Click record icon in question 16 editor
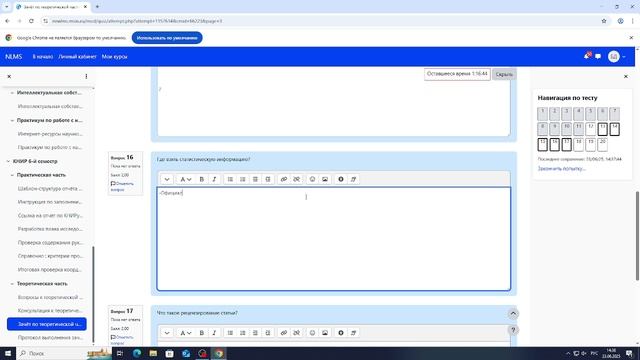Viewport: 640px width, 360px height. (341, 179)
